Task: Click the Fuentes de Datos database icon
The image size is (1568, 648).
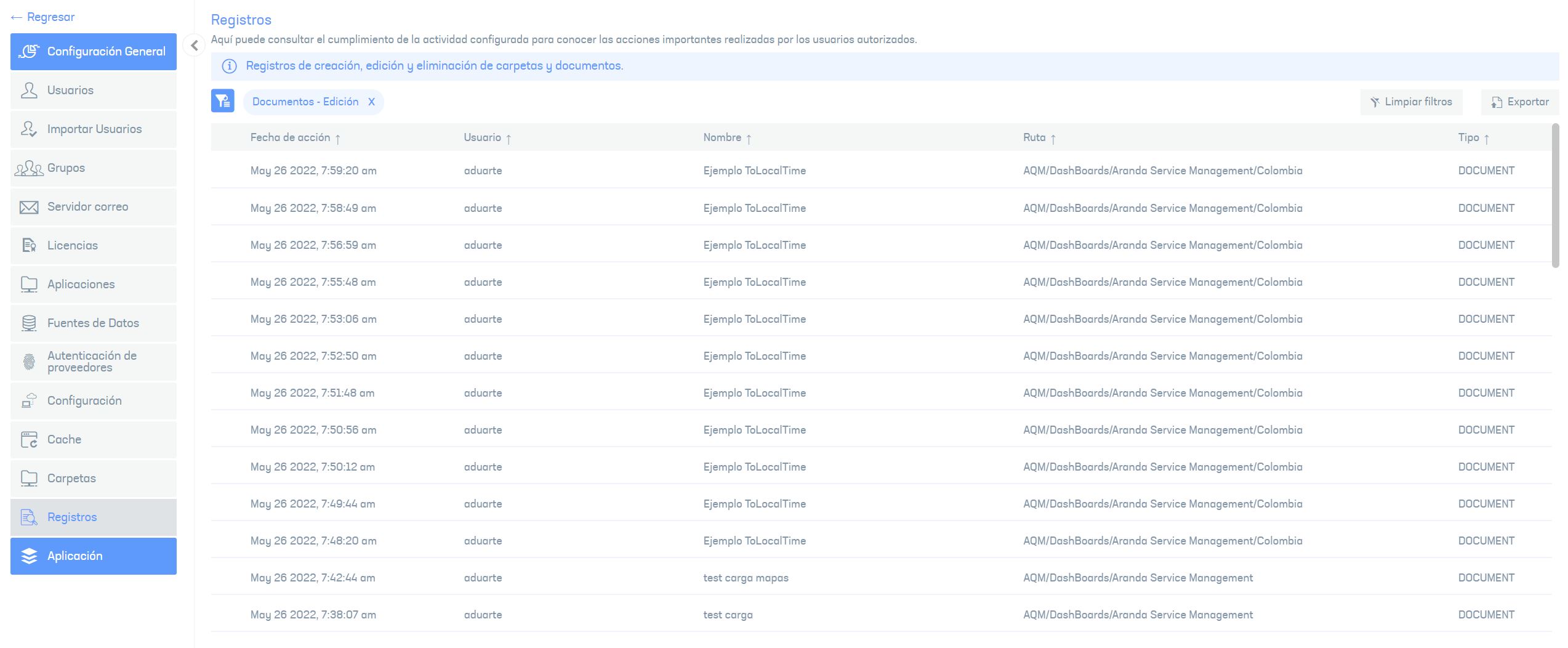Action: [29, 323]
